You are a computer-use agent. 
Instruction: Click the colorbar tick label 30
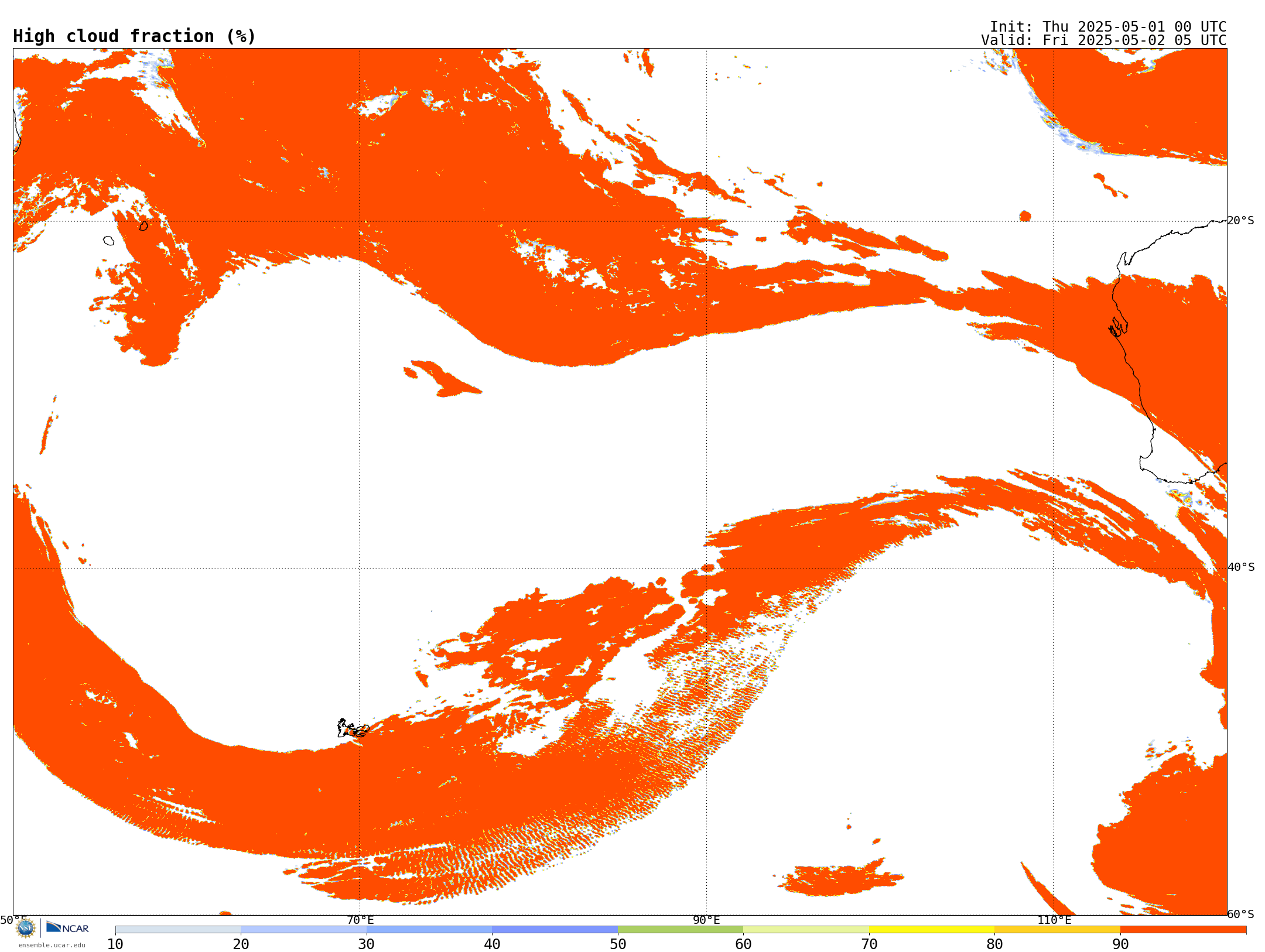(367, 944)
